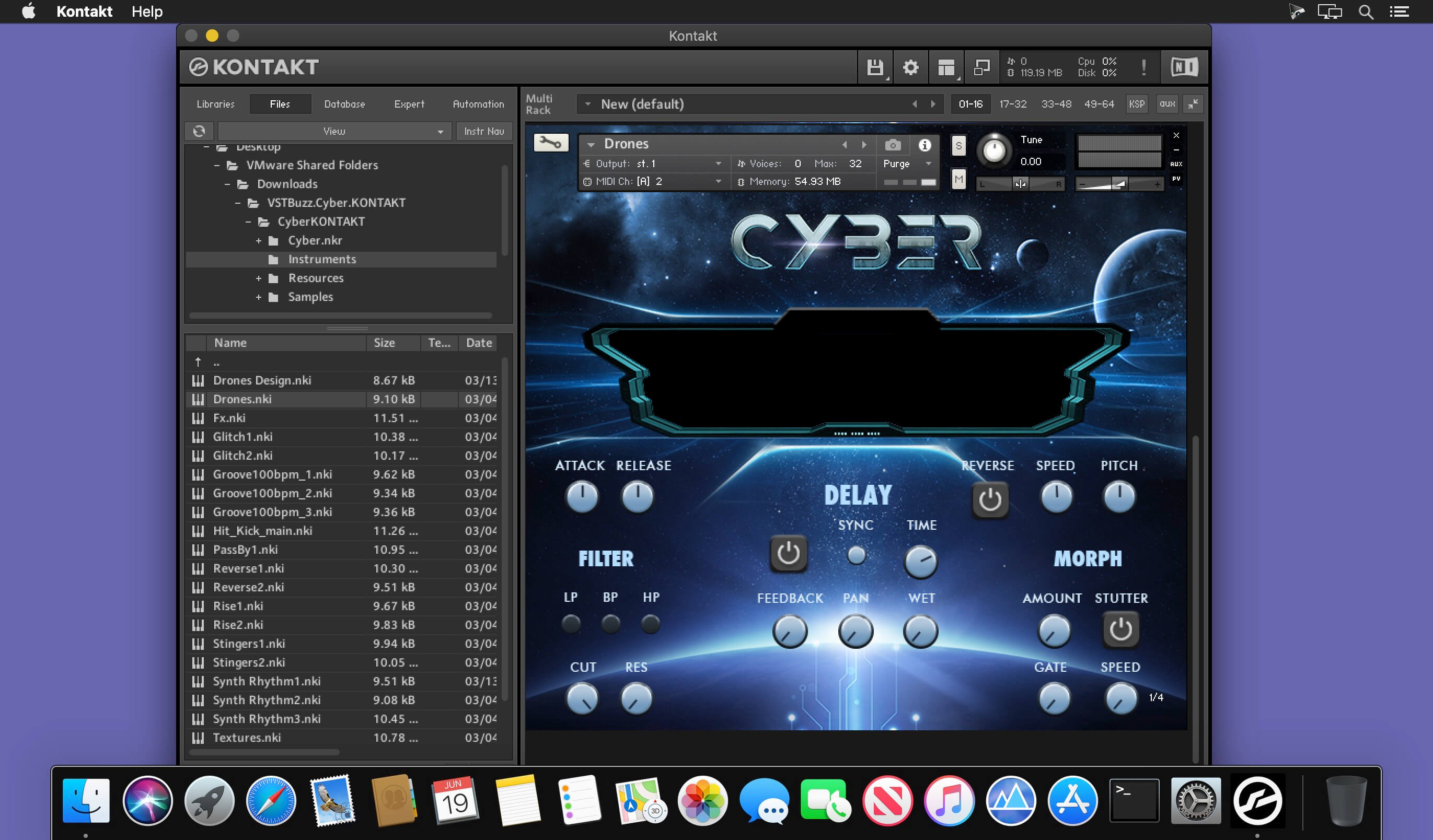Open Terminal from the dock
1433x840 pixels.
1134,801
